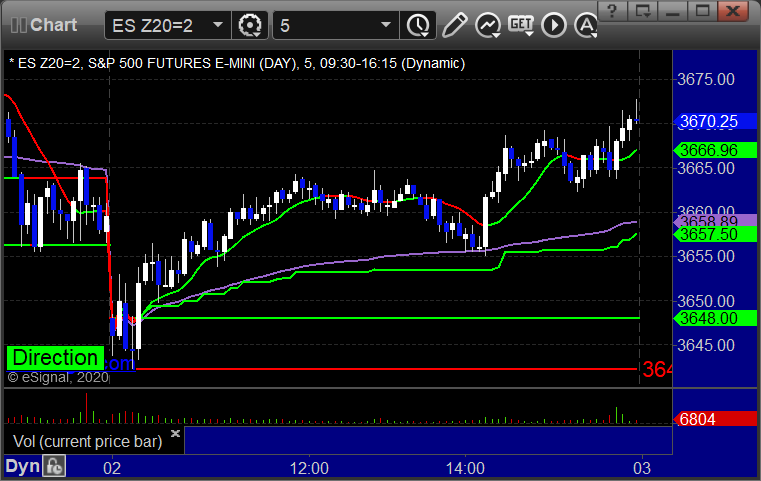The image size is (761, 481).
Task: Open the studies line chart icon
Action: pyautogui.click(x=488, y=25)
